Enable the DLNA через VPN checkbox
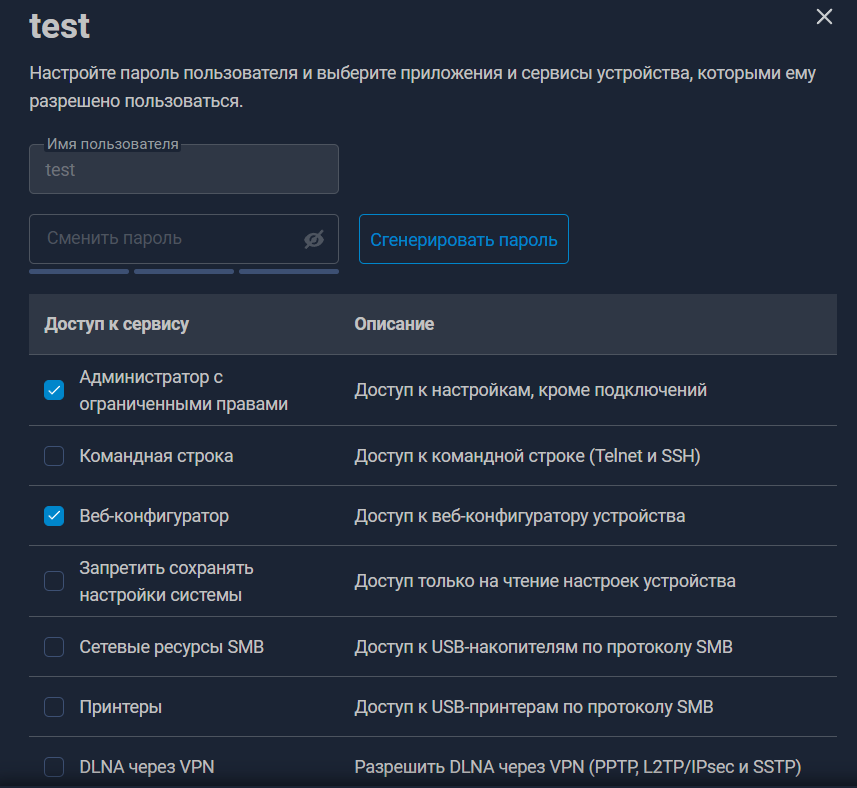Screen dimensions: 857x788 click(54, 767)
